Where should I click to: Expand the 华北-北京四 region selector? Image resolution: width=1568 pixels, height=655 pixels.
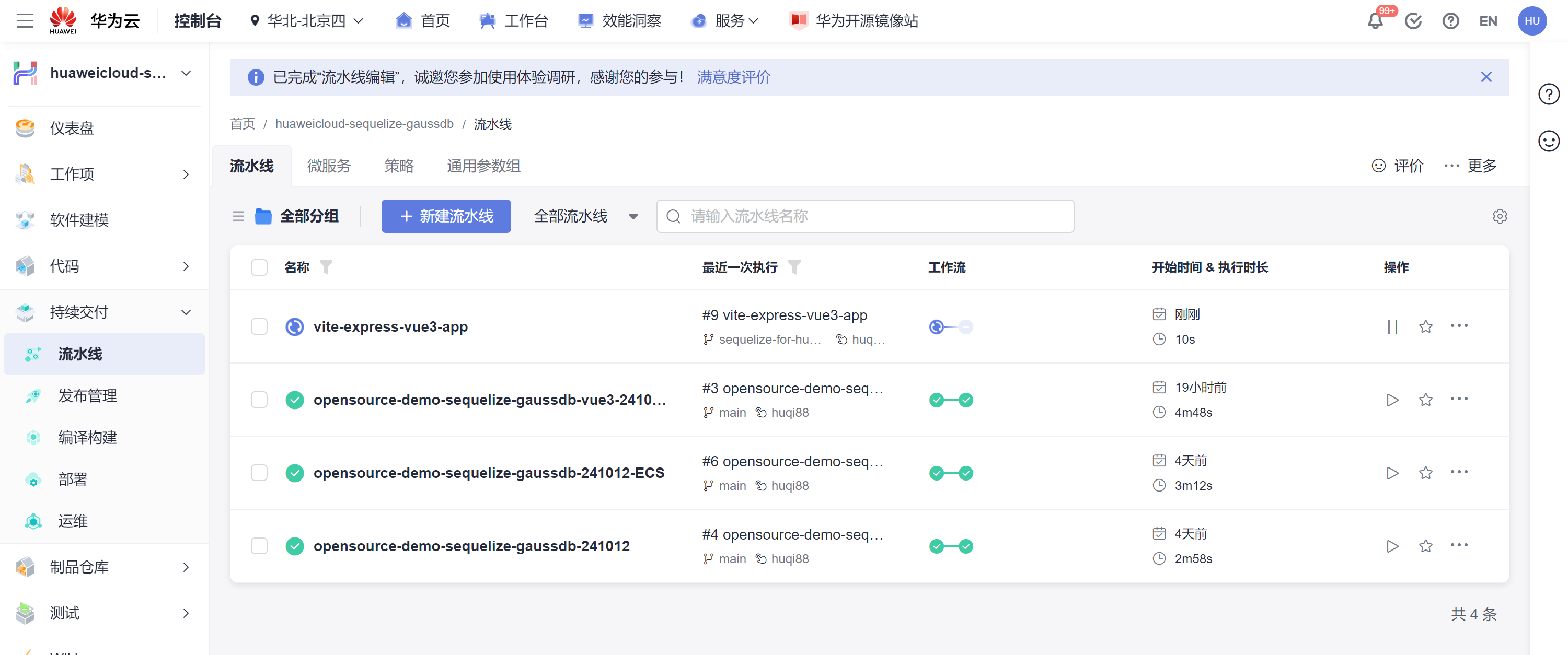click(307, 21)
